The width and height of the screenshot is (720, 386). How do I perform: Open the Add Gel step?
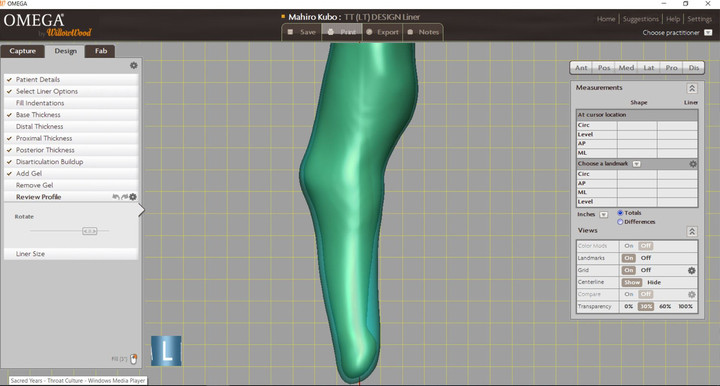click(x=71, y=173)
